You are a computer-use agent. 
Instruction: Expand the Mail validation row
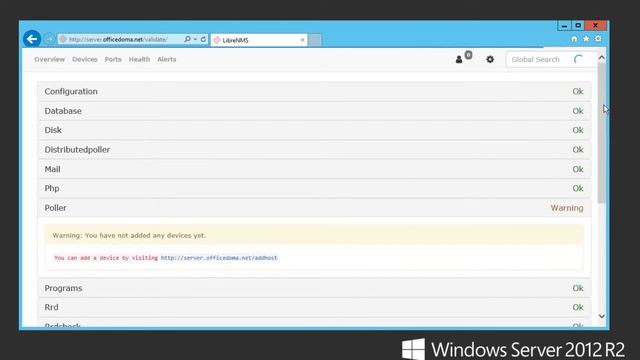tap(314, 169)
